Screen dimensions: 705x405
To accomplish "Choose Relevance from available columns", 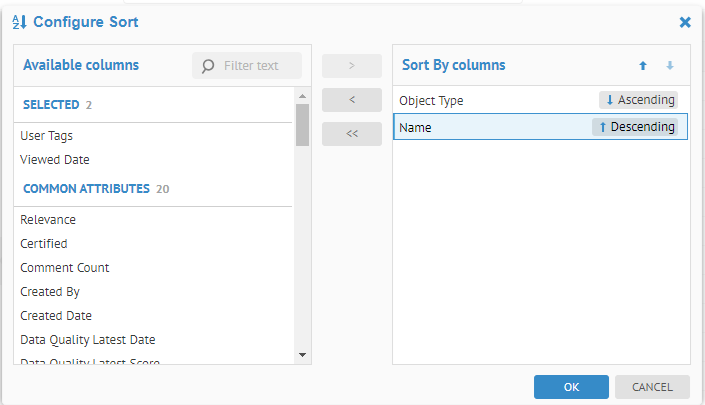I will click(48, 220).
